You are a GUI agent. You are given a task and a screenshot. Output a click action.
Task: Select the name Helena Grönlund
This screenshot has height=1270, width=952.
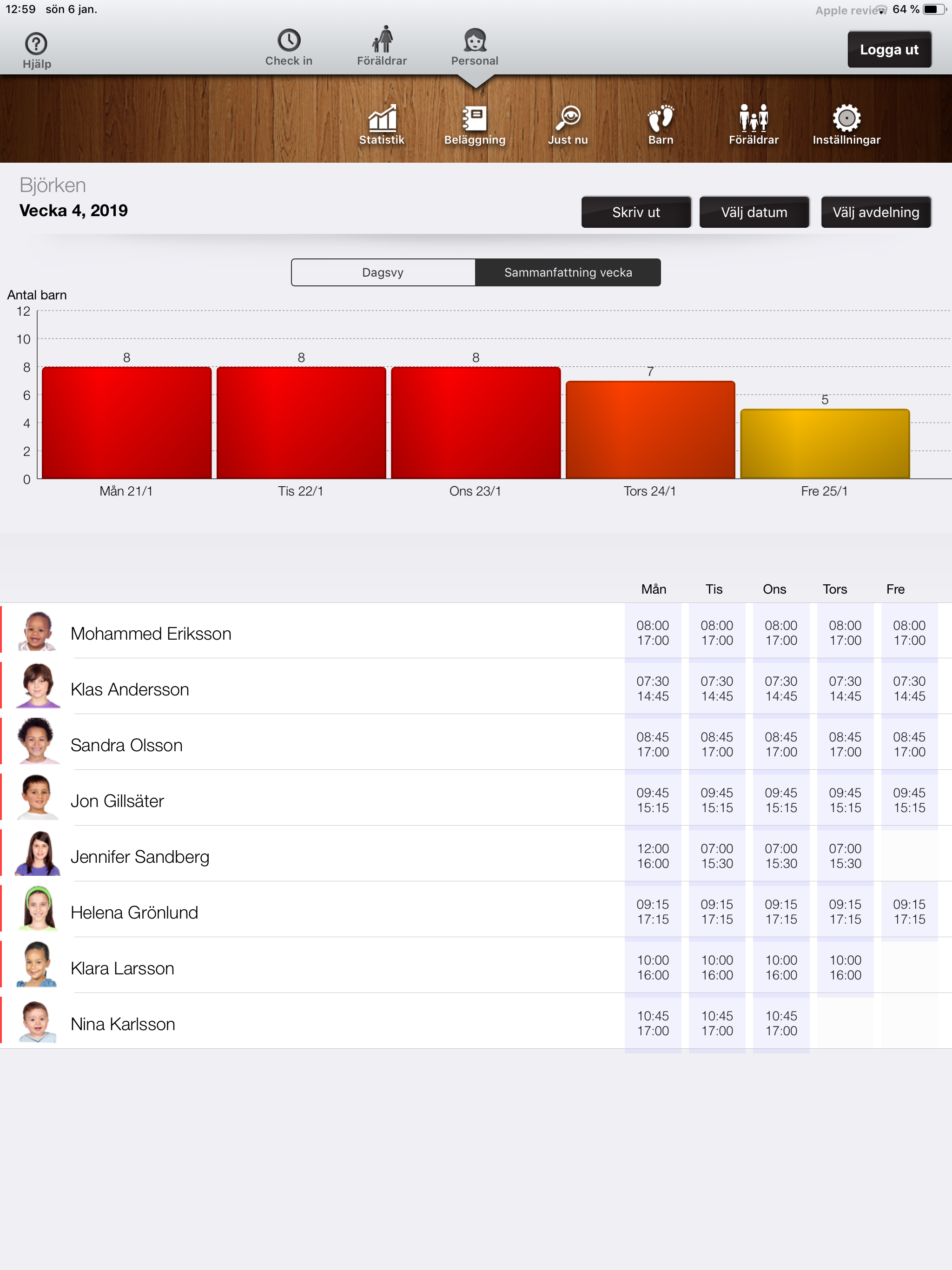point(134,913)
